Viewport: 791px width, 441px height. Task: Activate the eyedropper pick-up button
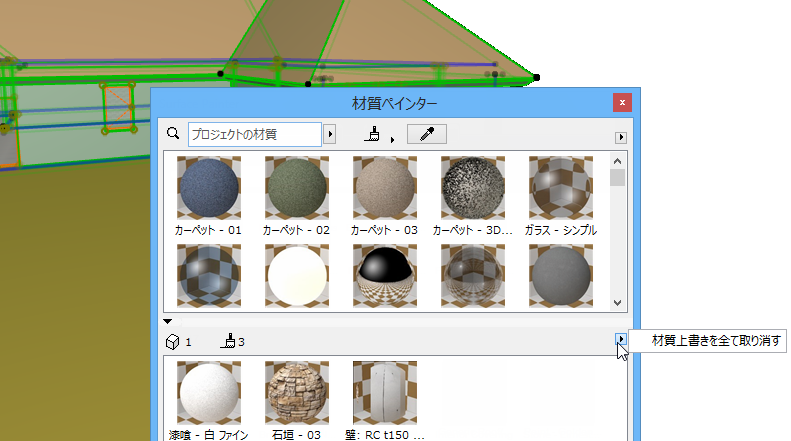(427, 134)
